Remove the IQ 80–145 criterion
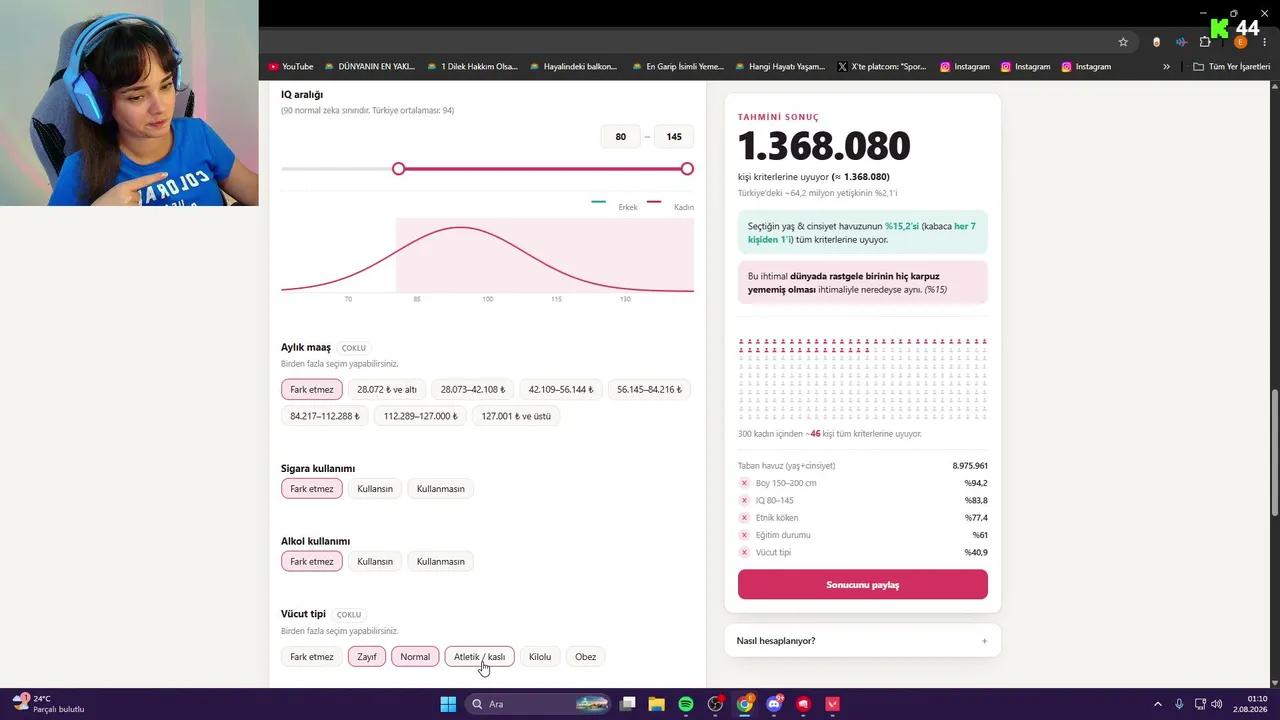The image size is (1280, 720). 744,500
